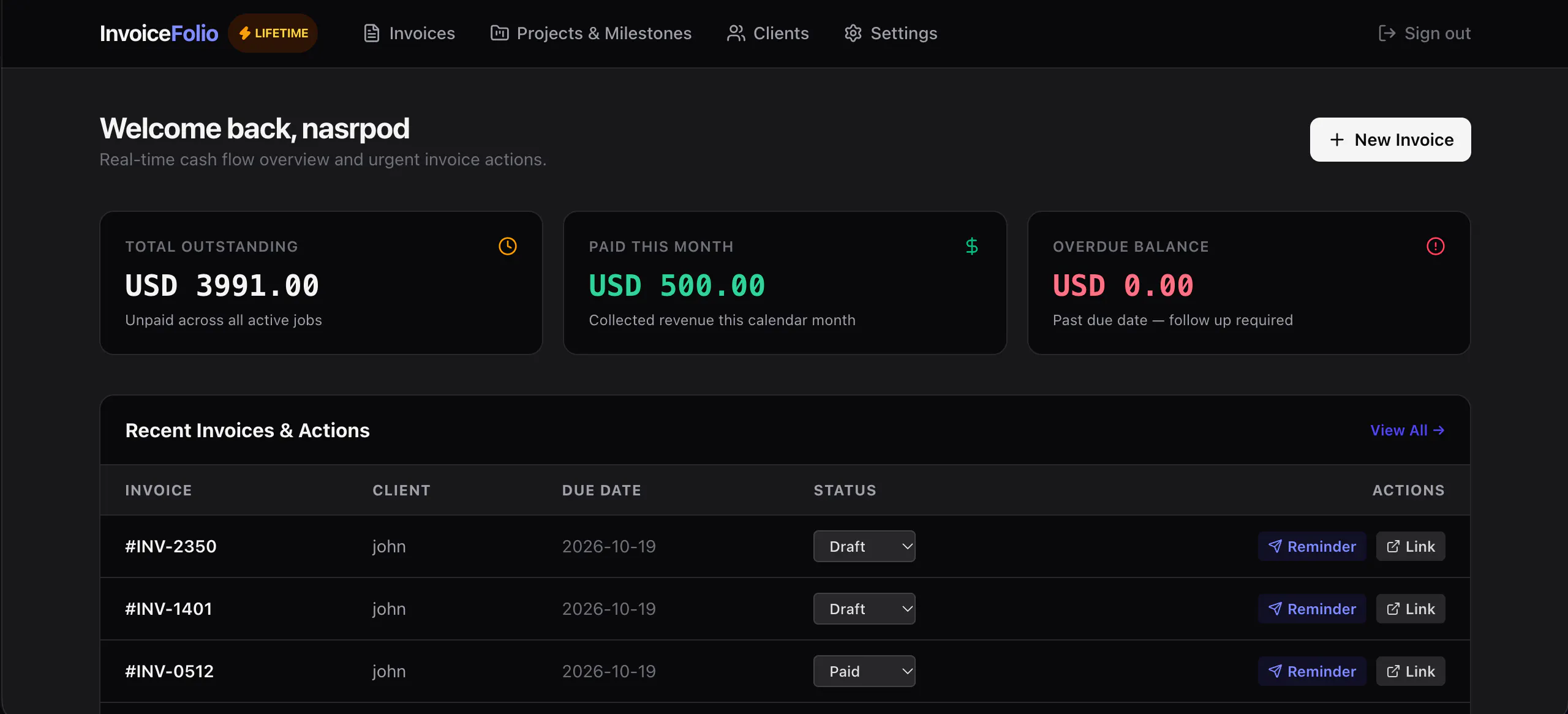The height and width of the screenshot is (714, 1568).
Task: Open status dropdown for #INV-2350
Action: pyautogui.click(x=864, y=546)
